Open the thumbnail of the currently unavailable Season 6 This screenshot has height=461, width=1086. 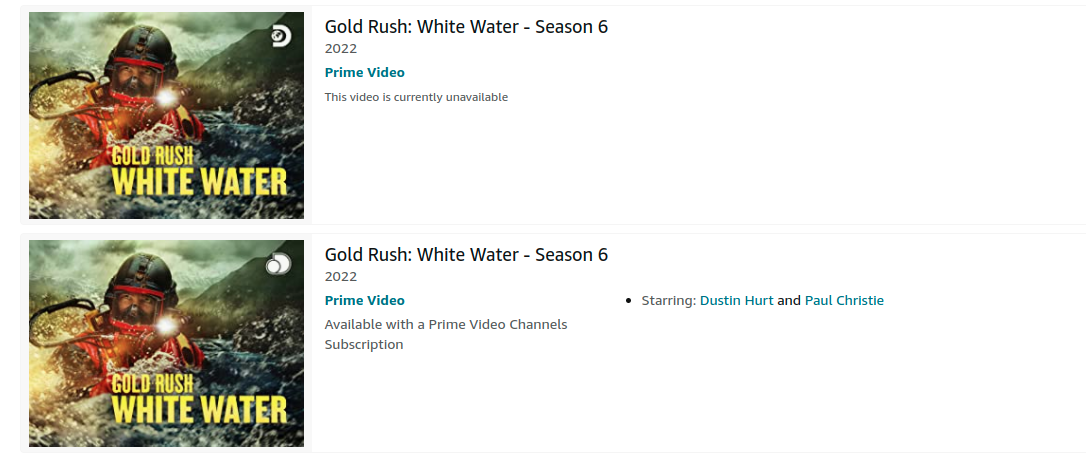pos(166,116)
